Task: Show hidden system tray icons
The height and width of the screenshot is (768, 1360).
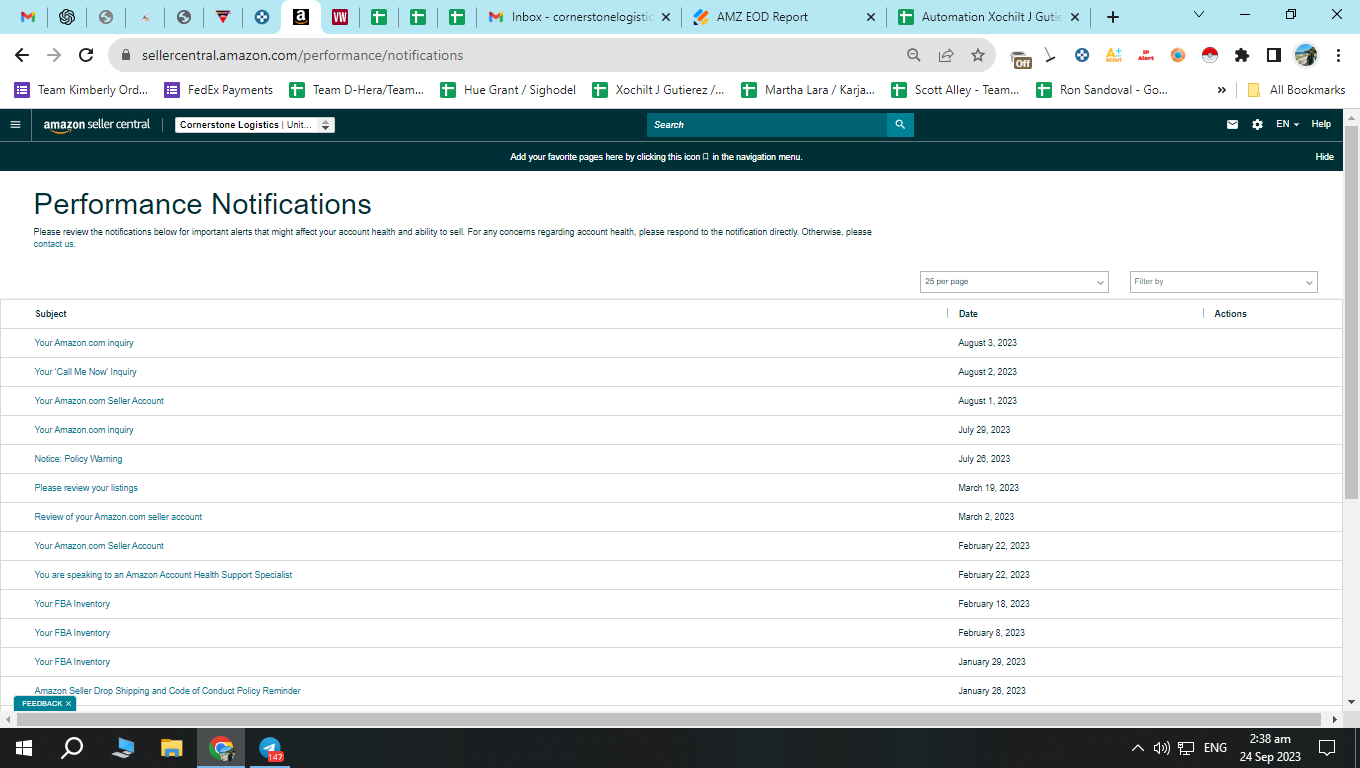Action: 1137,748
